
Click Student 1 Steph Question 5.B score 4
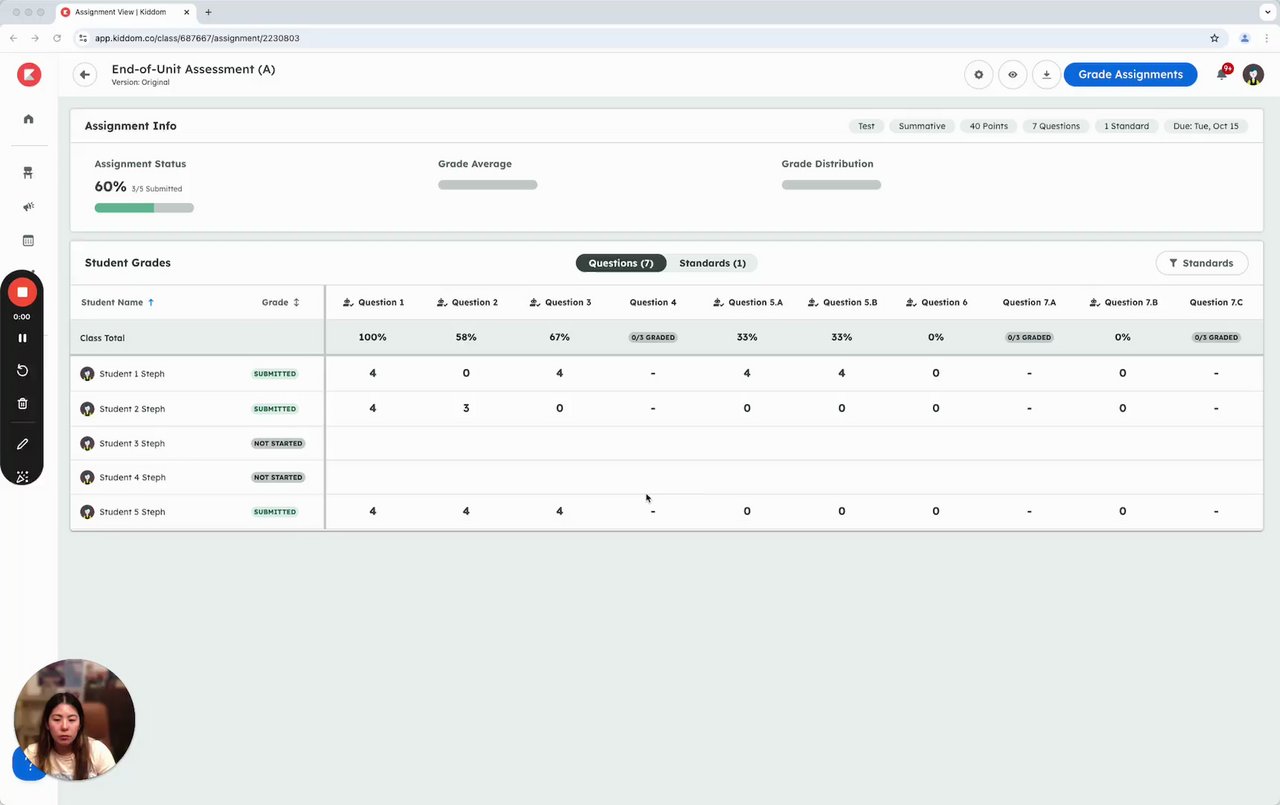(842, 373)
